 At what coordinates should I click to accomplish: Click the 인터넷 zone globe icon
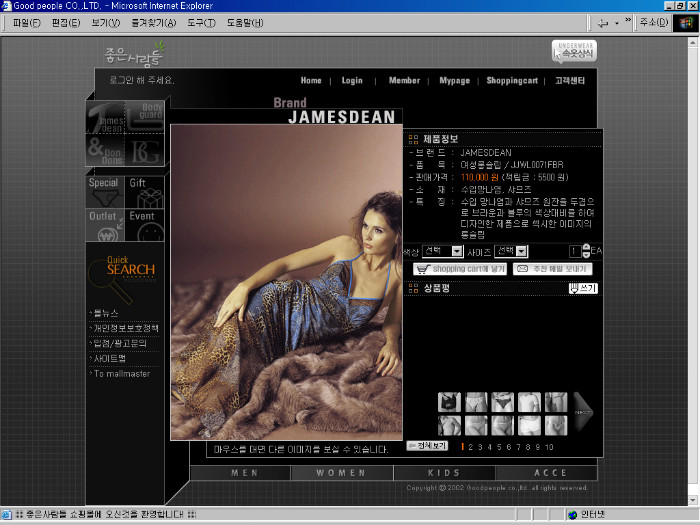572,515
